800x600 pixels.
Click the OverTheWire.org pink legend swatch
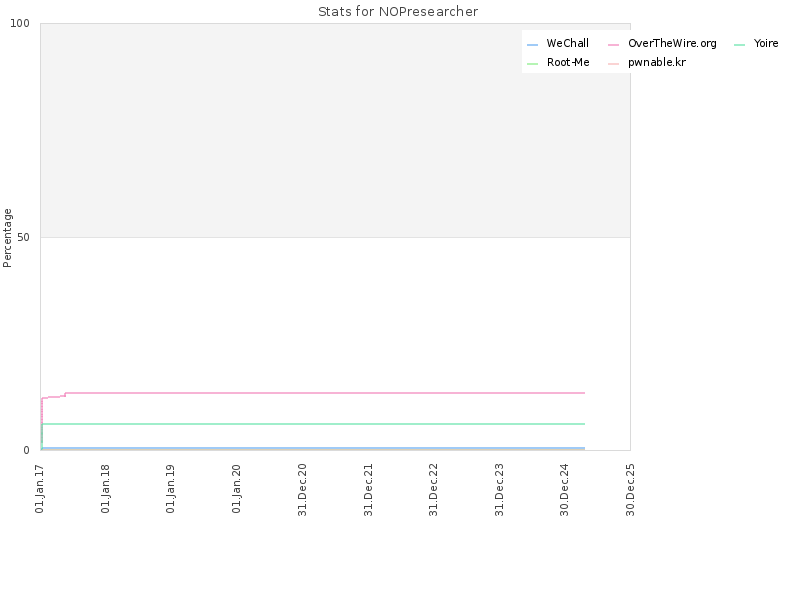[x=613, y=45]
